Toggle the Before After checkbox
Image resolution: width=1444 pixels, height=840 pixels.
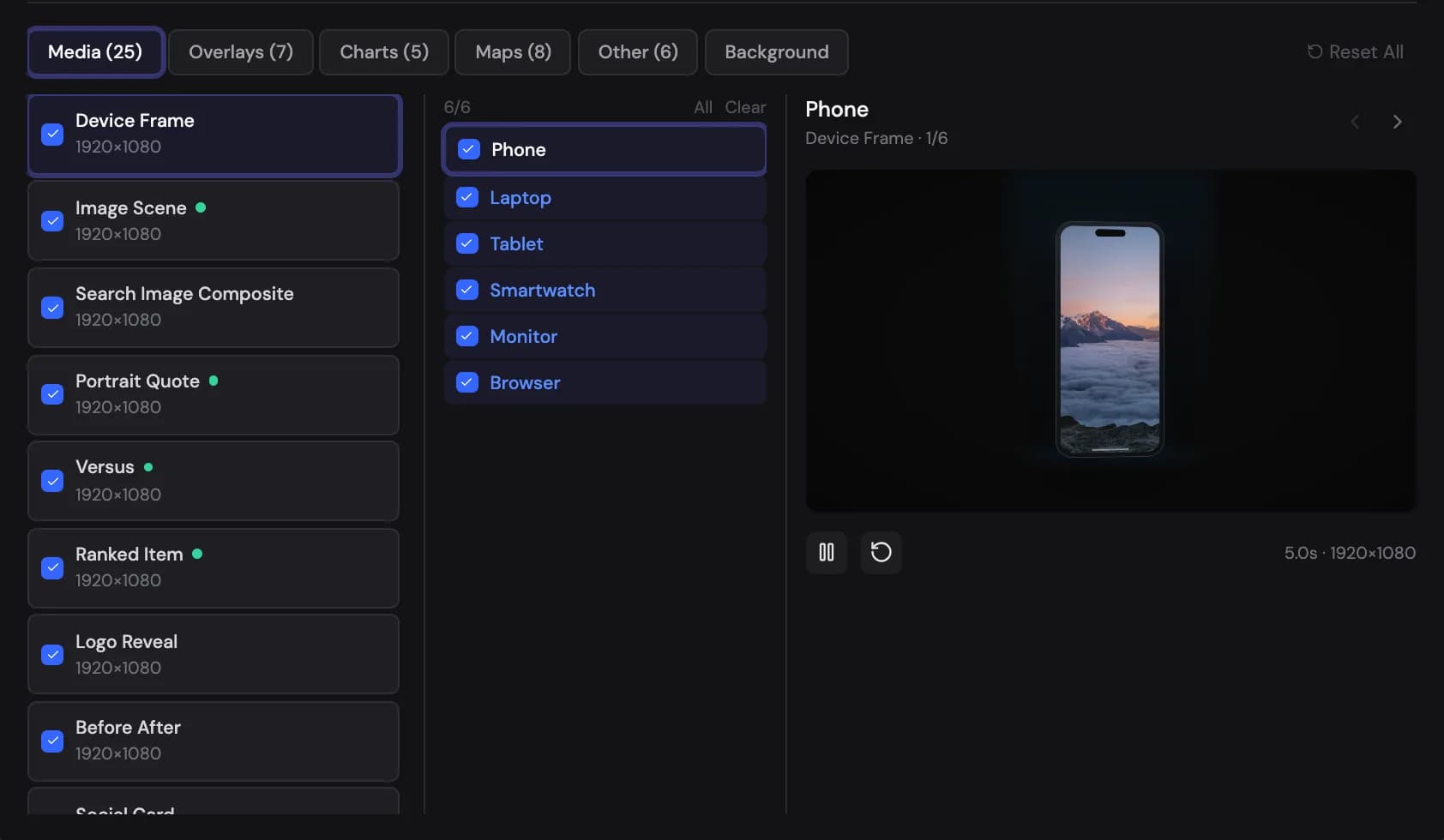click(x=52, y=741)
